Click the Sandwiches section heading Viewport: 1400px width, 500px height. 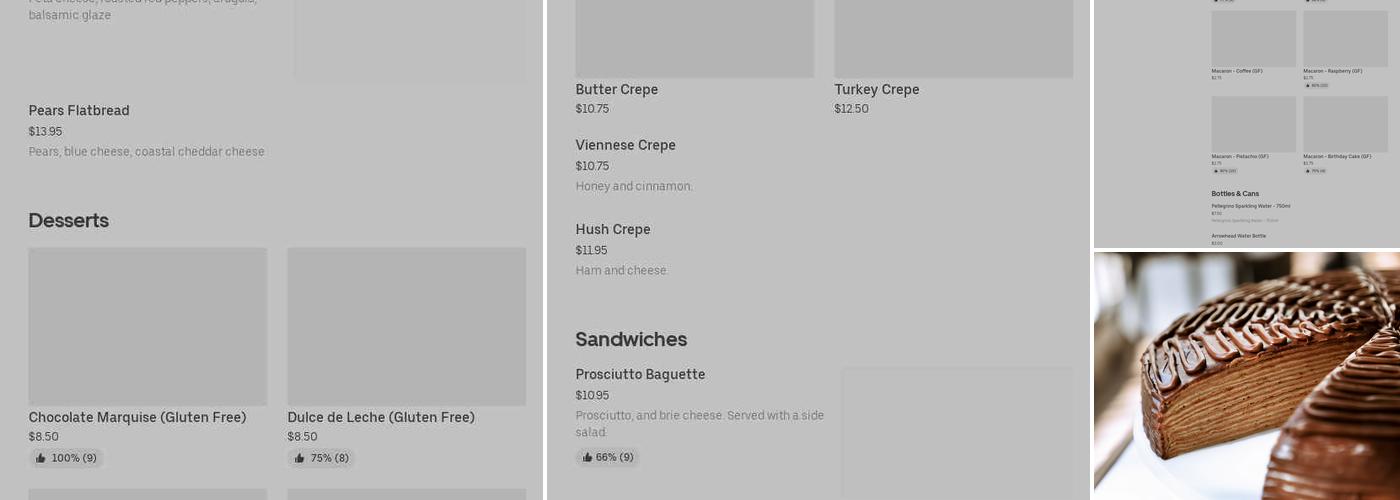[631, 339]
